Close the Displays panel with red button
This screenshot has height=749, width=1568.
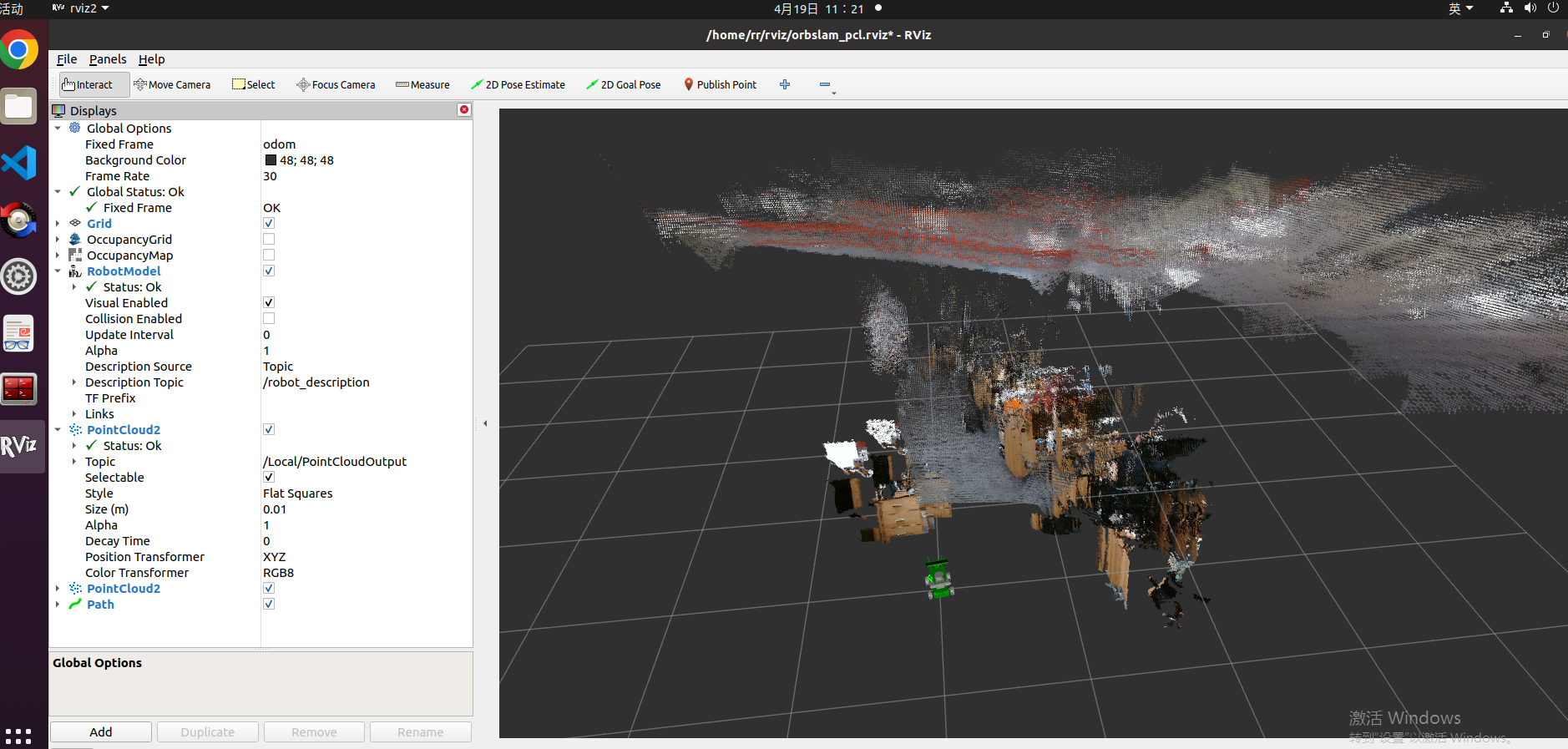click(464, 109)
